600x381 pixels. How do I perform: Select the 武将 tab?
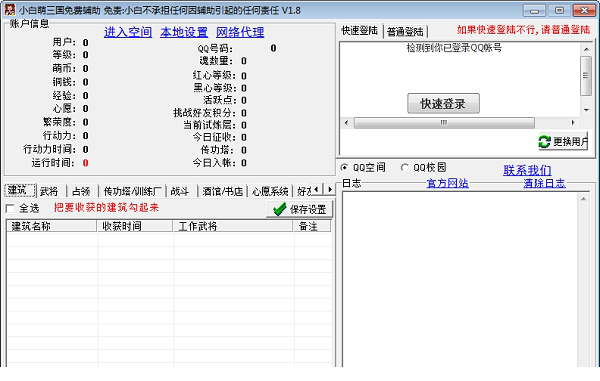(x=49, y=191)
